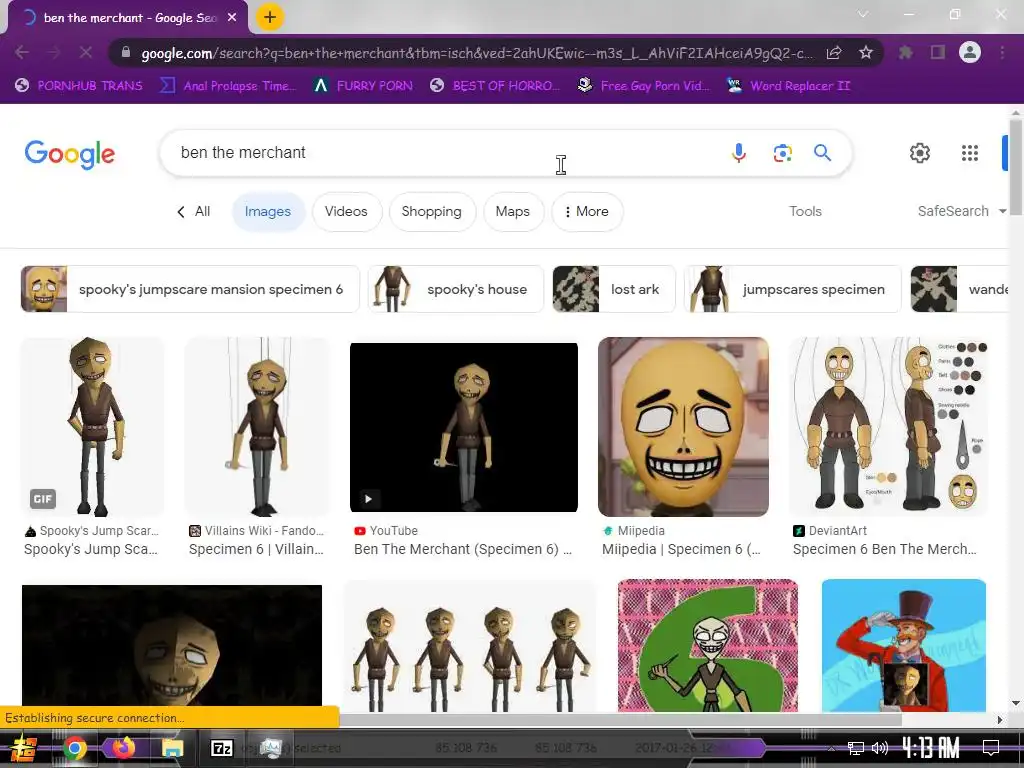Open the Google apps grid

click(970, 153)
